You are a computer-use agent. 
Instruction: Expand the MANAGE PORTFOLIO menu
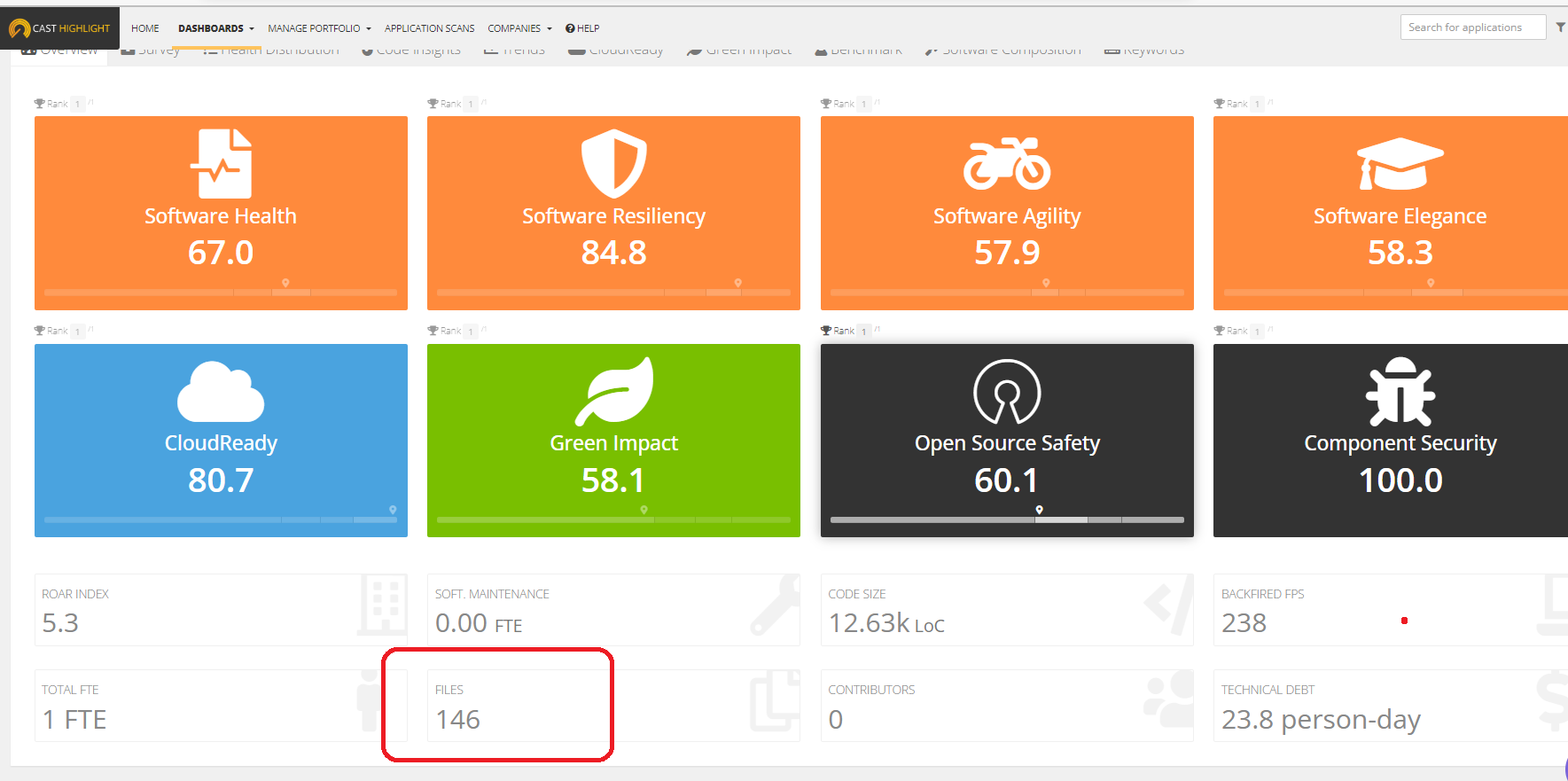pyautogui.click(x=319, y=28)
